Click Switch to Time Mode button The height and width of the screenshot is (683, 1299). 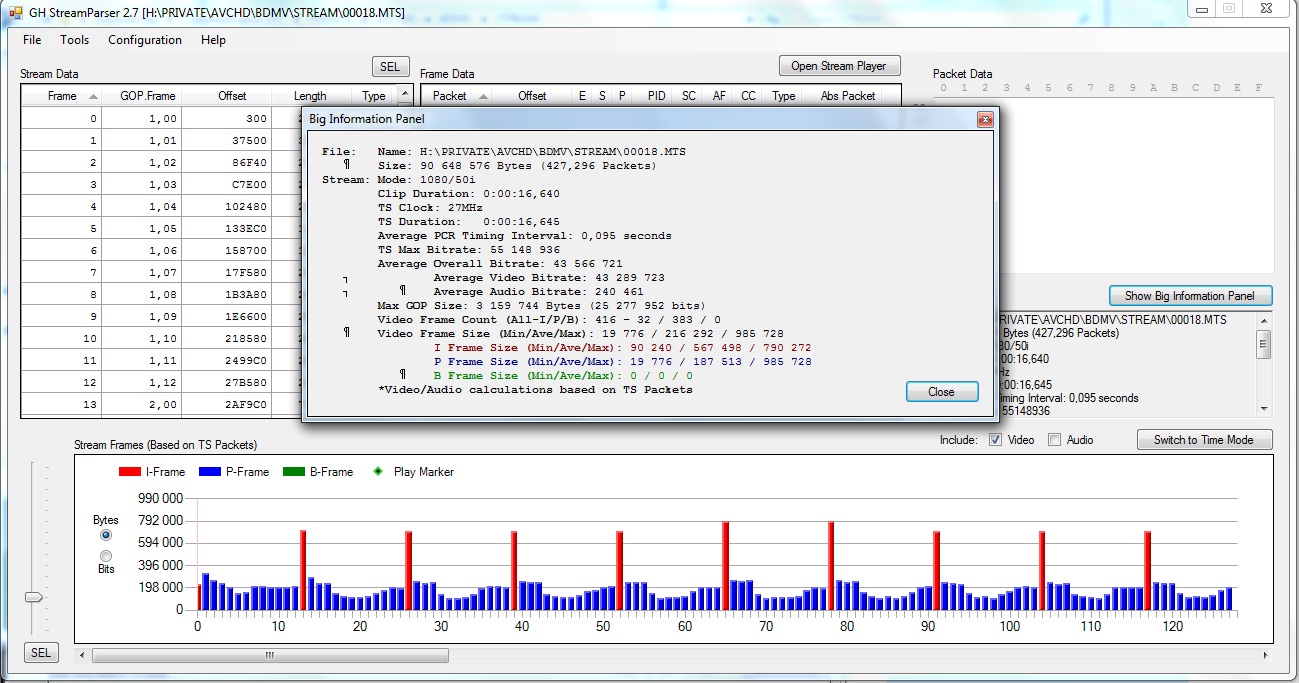[x=1204, y=440]
